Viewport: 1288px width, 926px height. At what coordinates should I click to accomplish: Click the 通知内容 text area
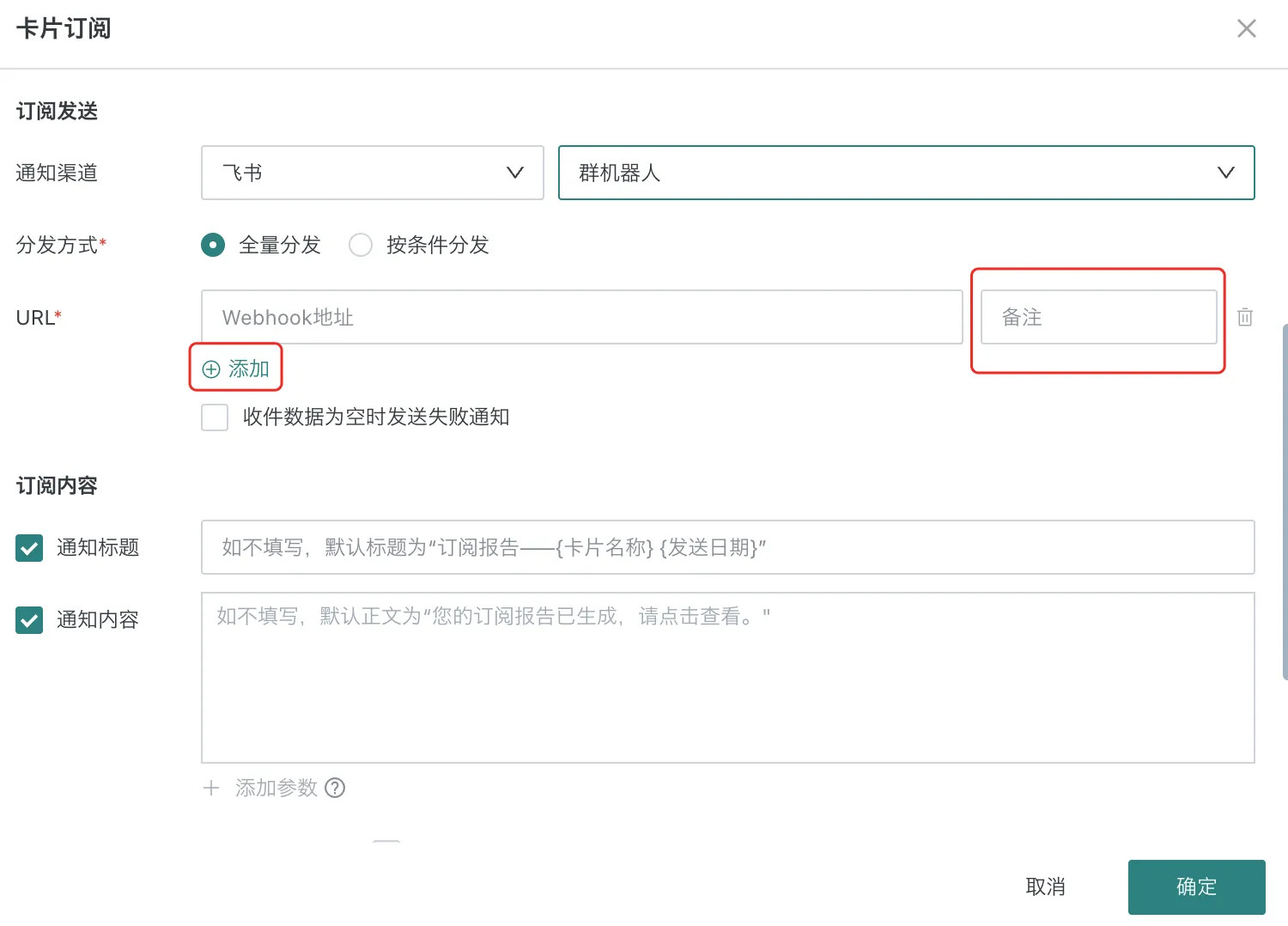(x=727, y=677)
